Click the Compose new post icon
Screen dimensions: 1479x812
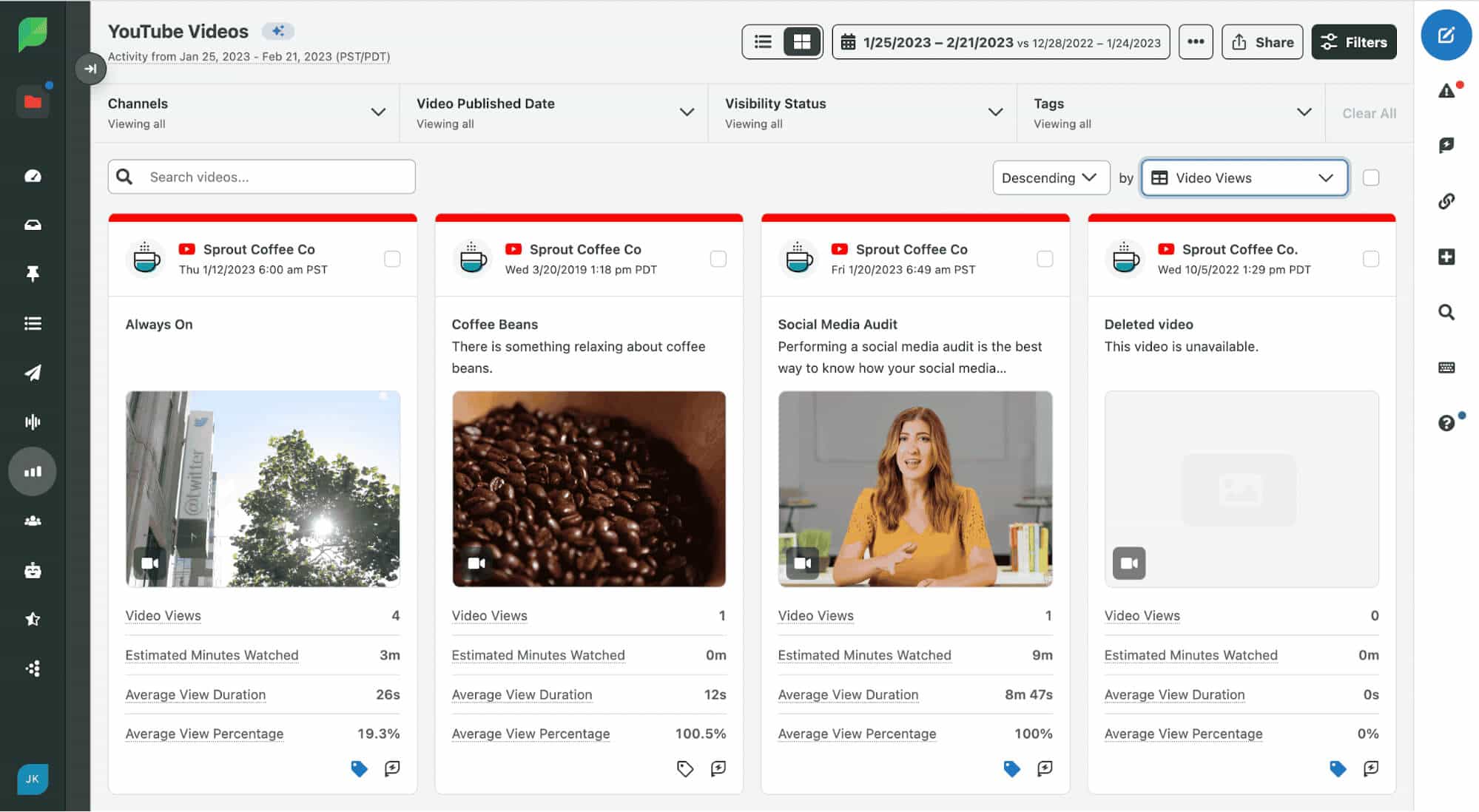(x=1446, y=35)
